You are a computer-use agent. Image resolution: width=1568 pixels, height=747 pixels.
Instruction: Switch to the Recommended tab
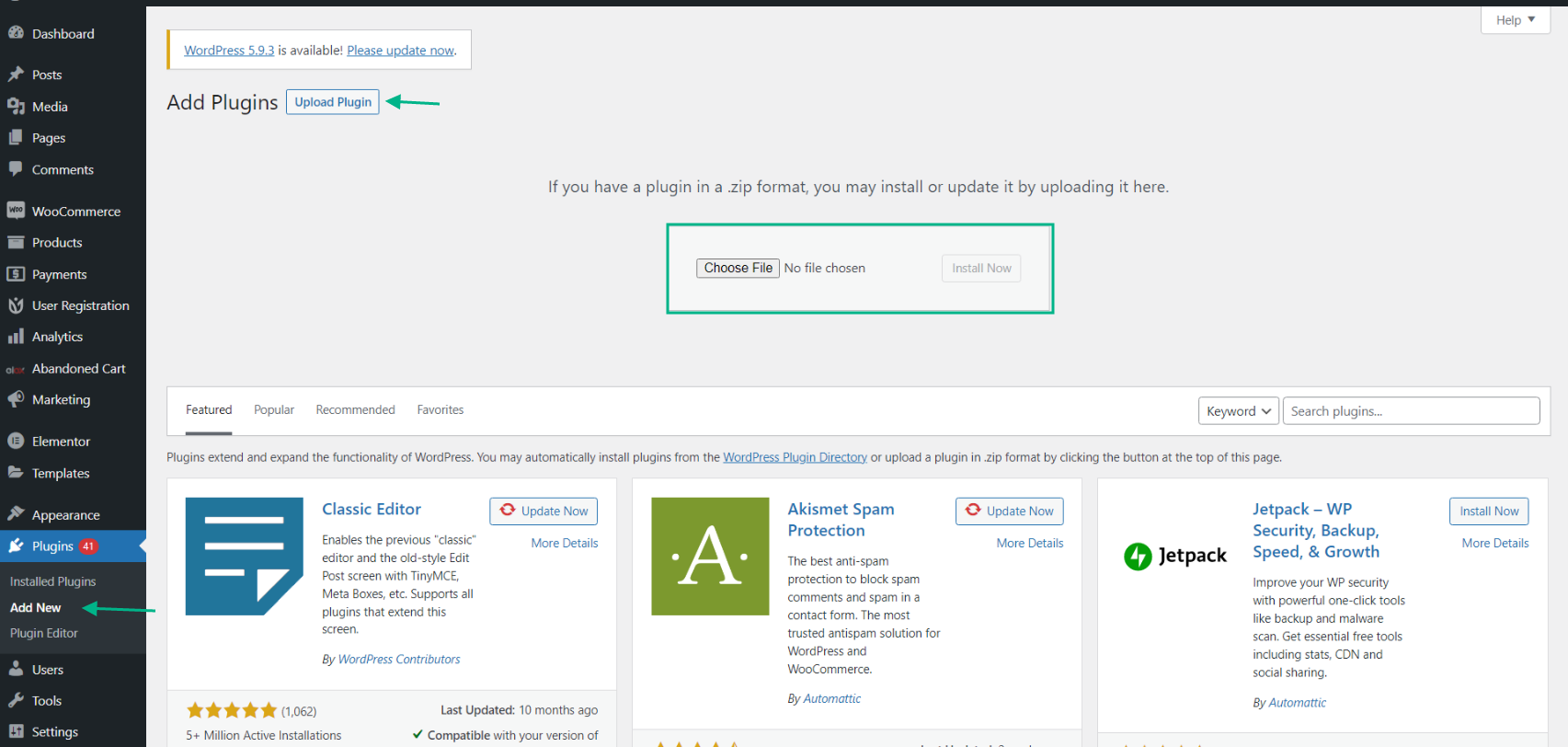(355, 410)
